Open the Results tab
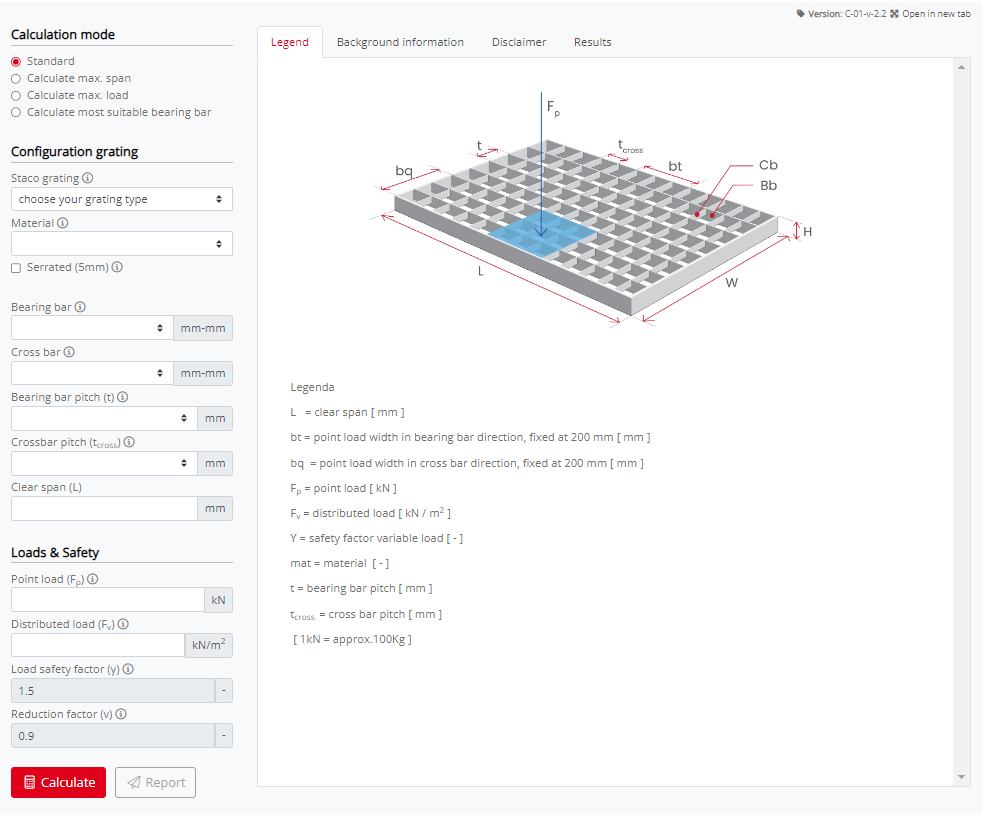The width and height of the screenshot is (983, 815). pyautogui.click(x=592, y=42)
